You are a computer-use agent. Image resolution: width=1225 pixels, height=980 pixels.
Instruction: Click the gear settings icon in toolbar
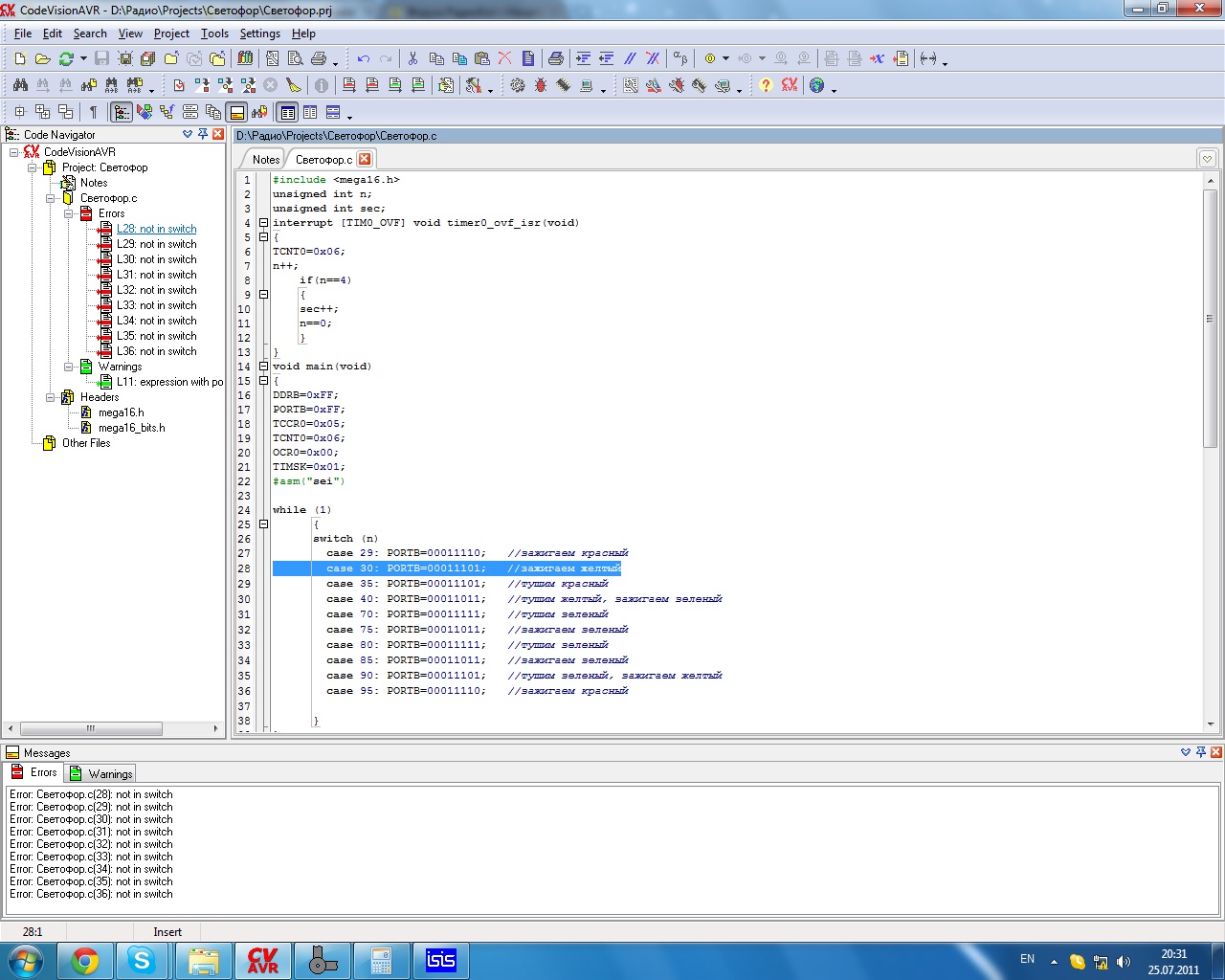(518, 86)
